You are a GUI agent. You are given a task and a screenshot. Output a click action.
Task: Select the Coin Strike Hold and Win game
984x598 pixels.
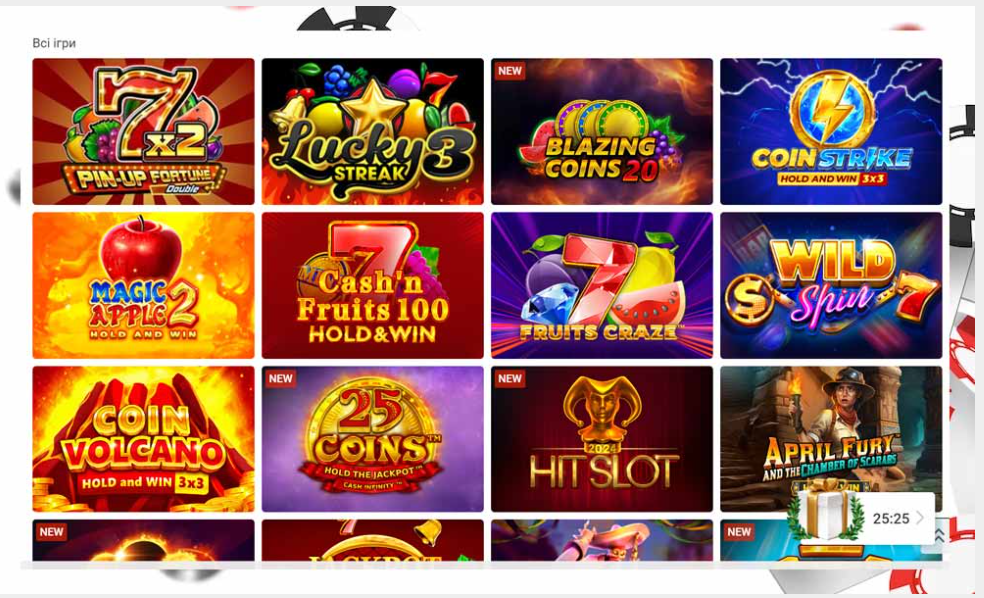pos(831,132)
